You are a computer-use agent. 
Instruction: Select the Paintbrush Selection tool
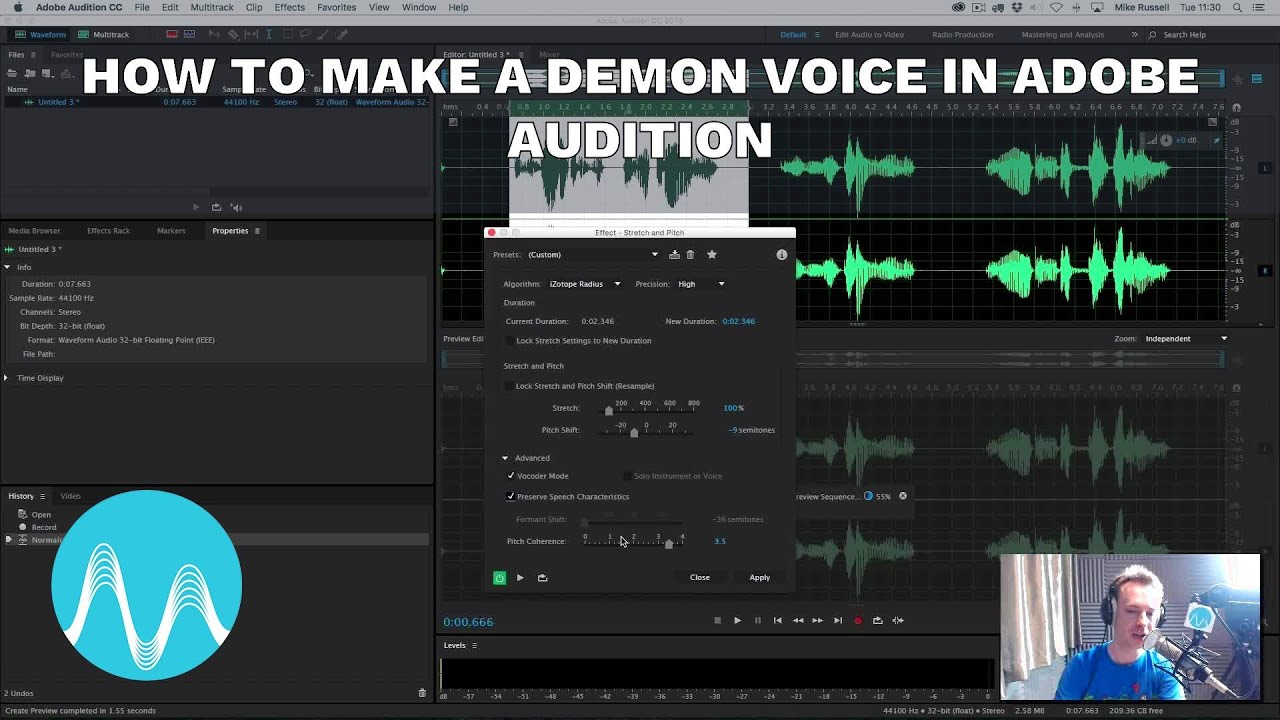(323, 34)
